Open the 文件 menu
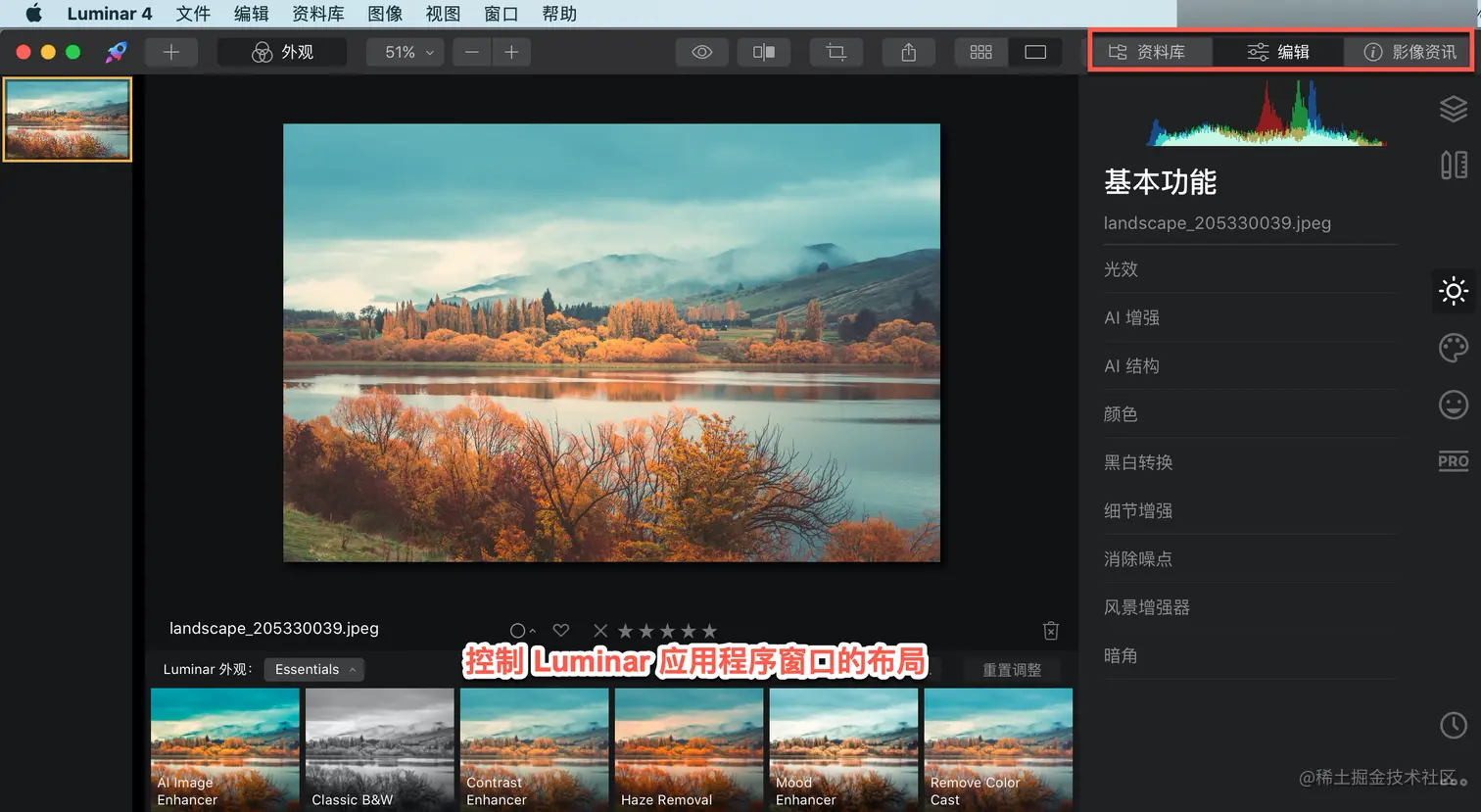Viewport: 1481px width, 812px height. click(193, 14)
